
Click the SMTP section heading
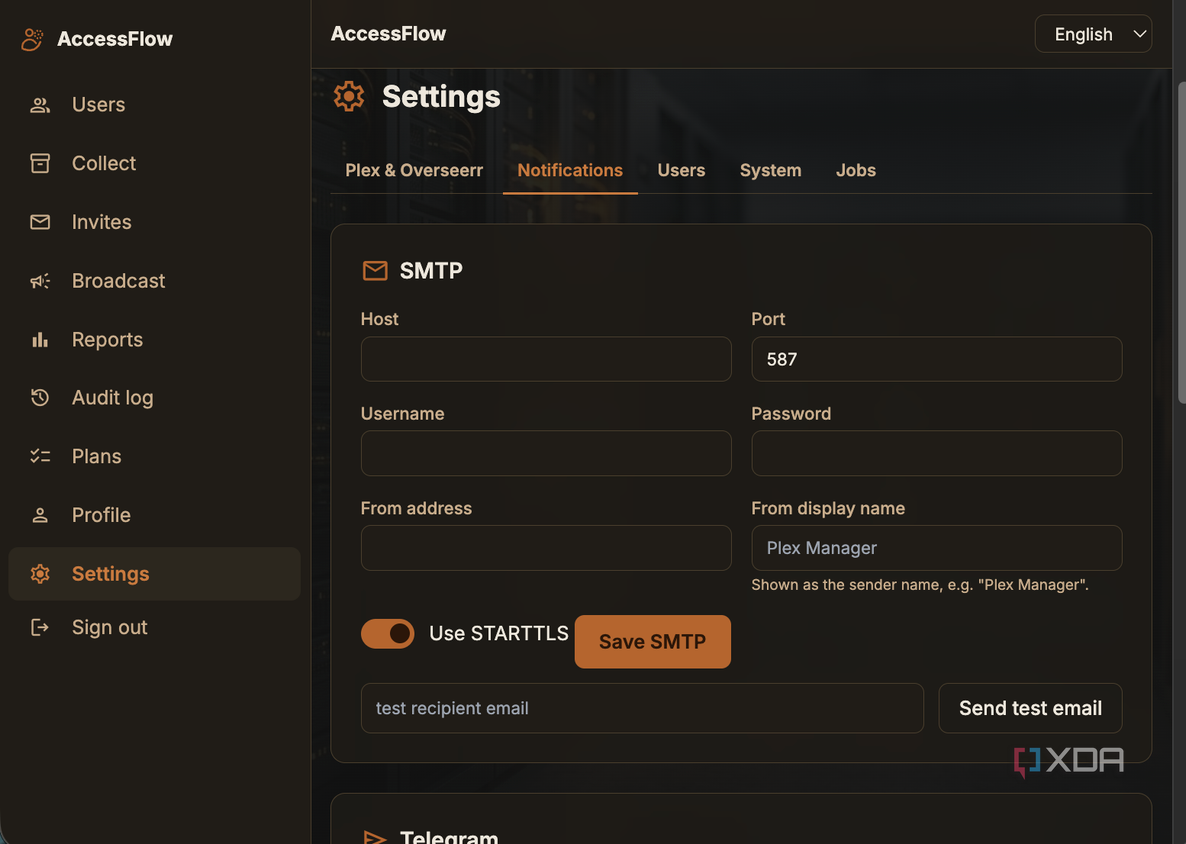click(x=431, y=271)
